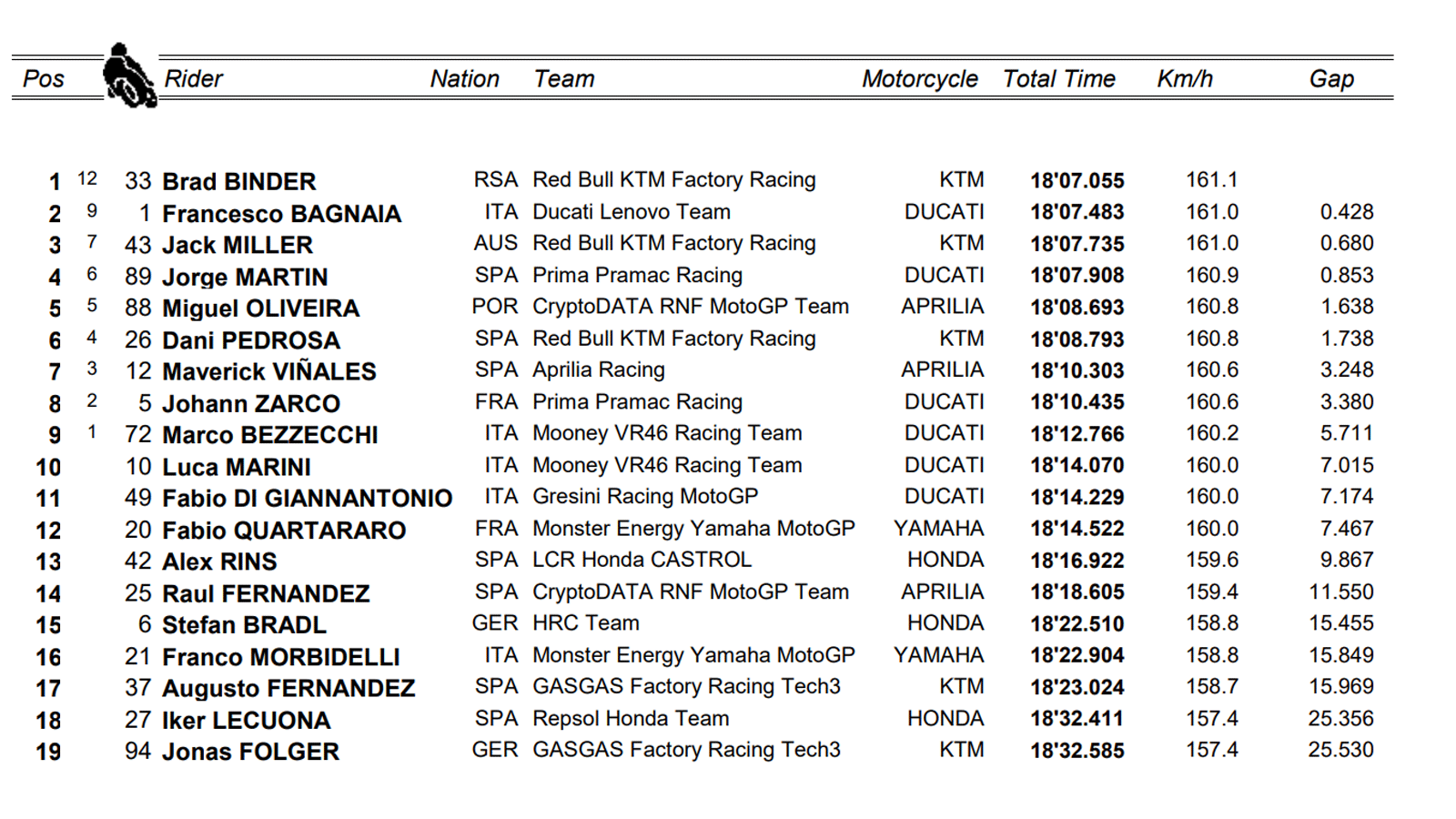Click the motorcycle rider icon in header
1456x819 pixels.
[x=129, y=76]
